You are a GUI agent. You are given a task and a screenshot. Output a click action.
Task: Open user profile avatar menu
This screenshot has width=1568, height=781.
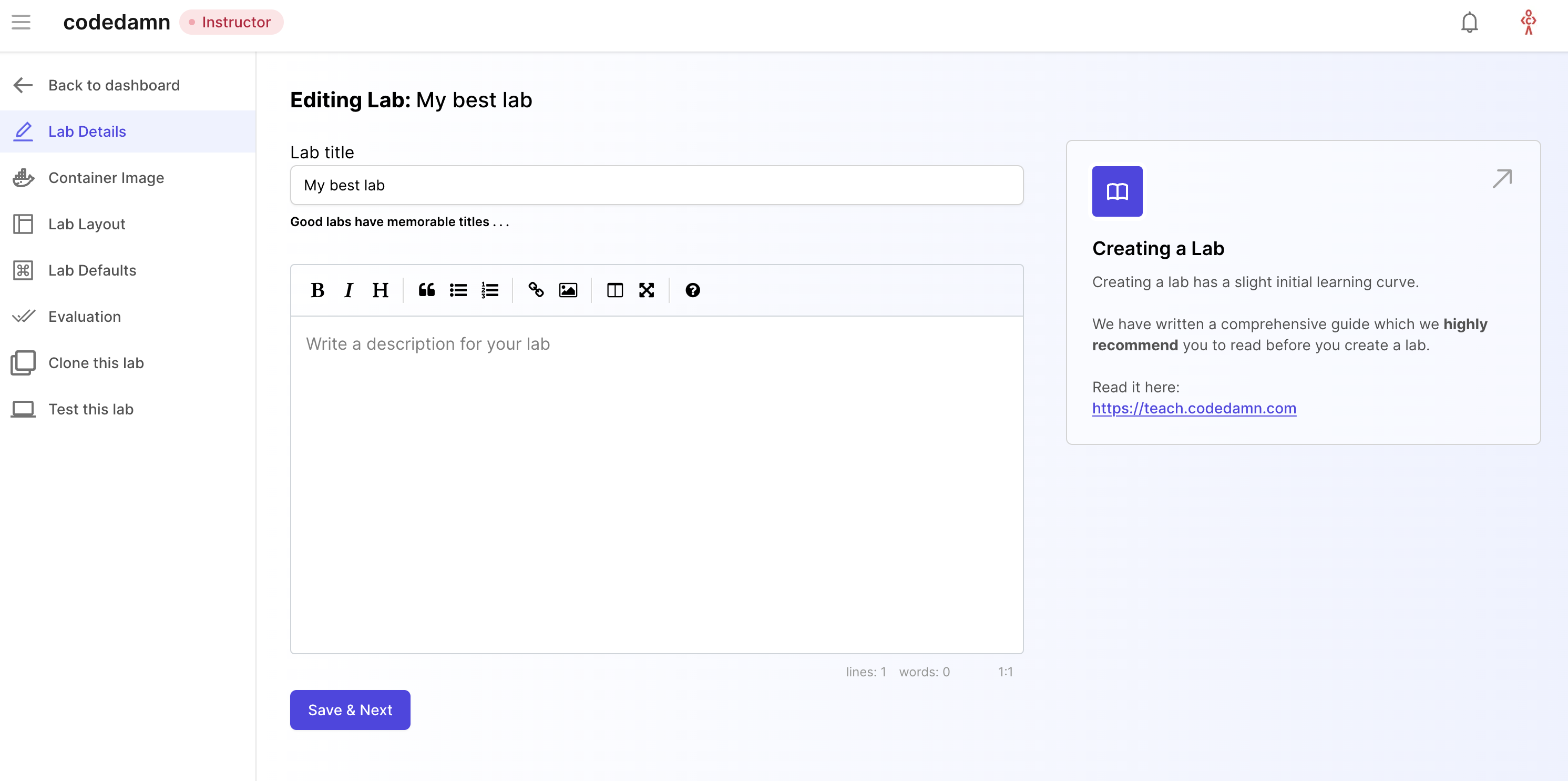1528,22
